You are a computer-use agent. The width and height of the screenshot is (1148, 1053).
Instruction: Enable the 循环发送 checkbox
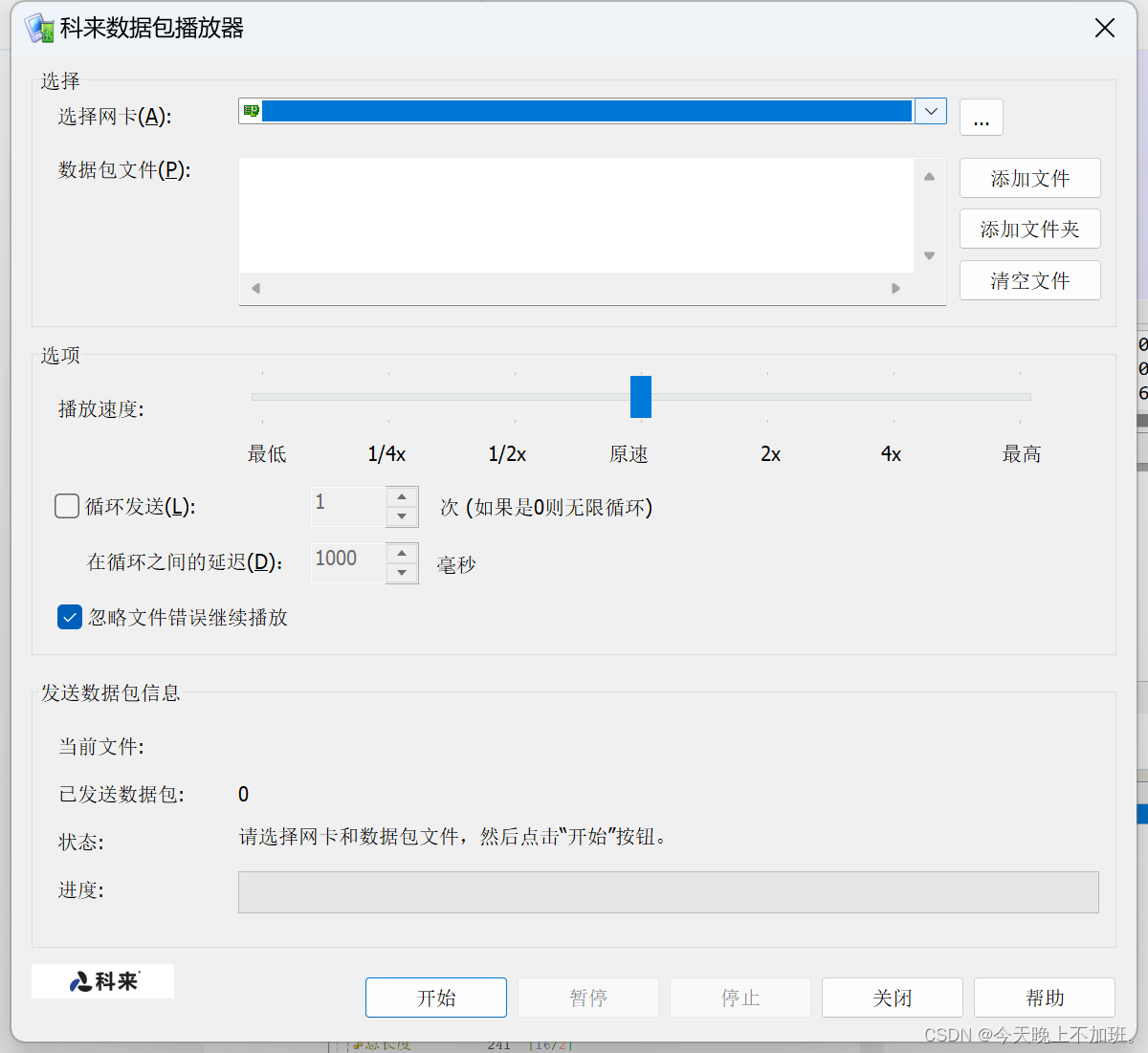click(x=67, y=506)
